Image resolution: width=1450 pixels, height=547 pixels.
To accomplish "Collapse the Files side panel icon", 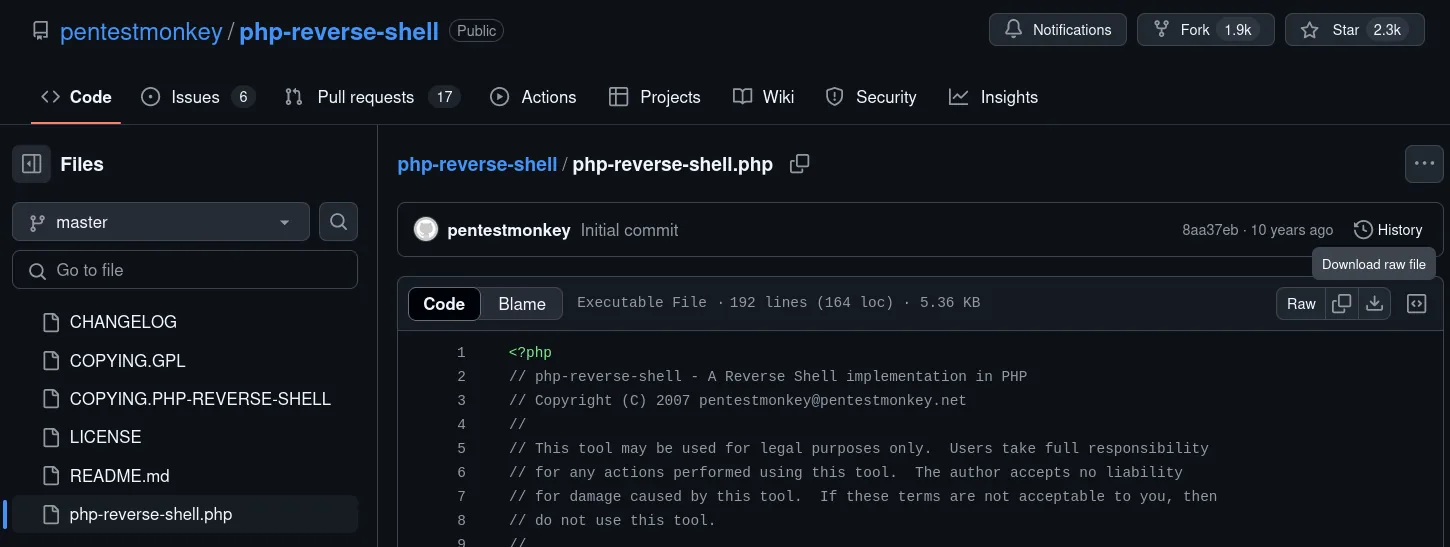I will [31, 164].
